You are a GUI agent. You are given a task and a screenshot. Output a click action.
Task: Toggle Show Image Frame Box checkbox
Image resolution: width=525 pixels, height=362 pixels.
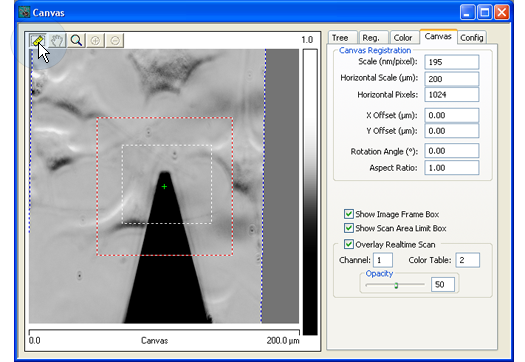tap(349, 214)
